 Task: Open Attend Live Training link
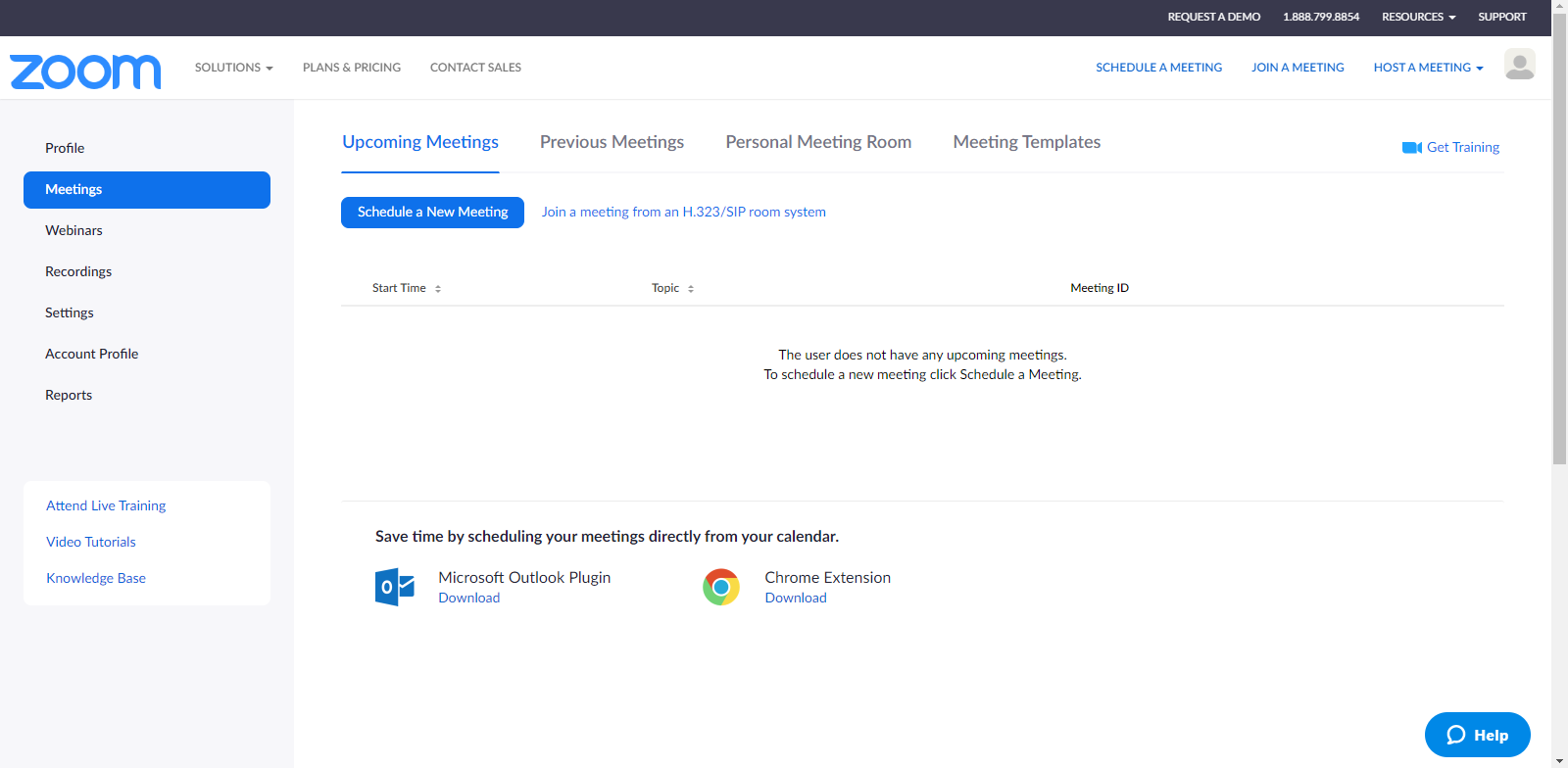tap(106, 505)
